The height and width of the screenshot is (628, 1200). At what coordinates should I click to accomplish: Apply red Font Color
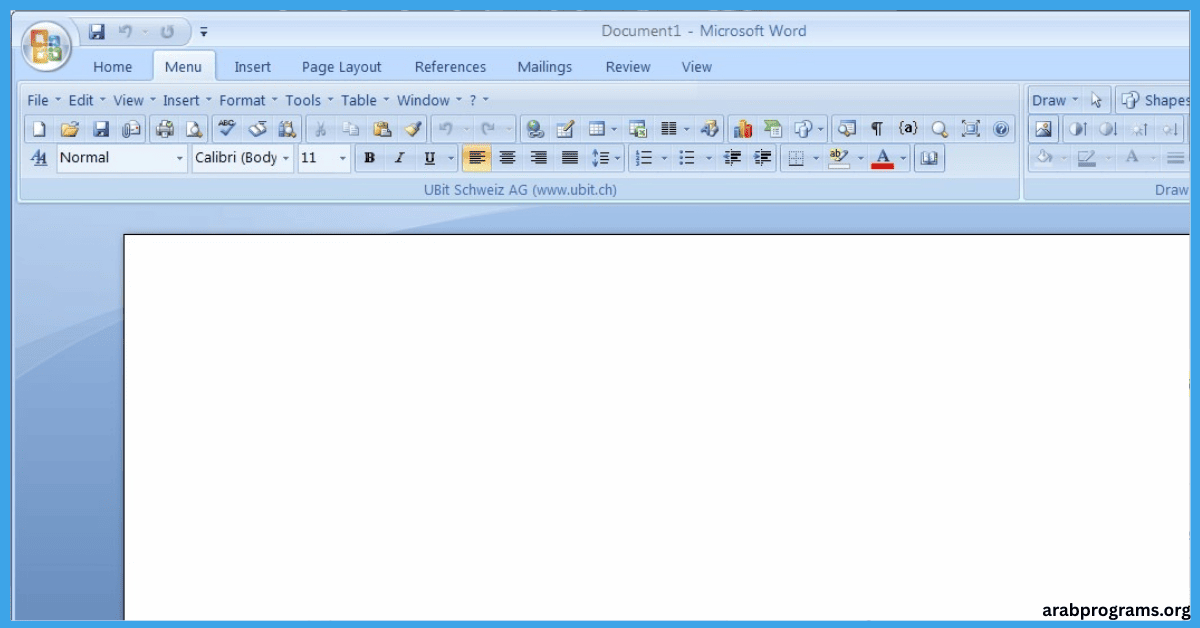point(882,158)
